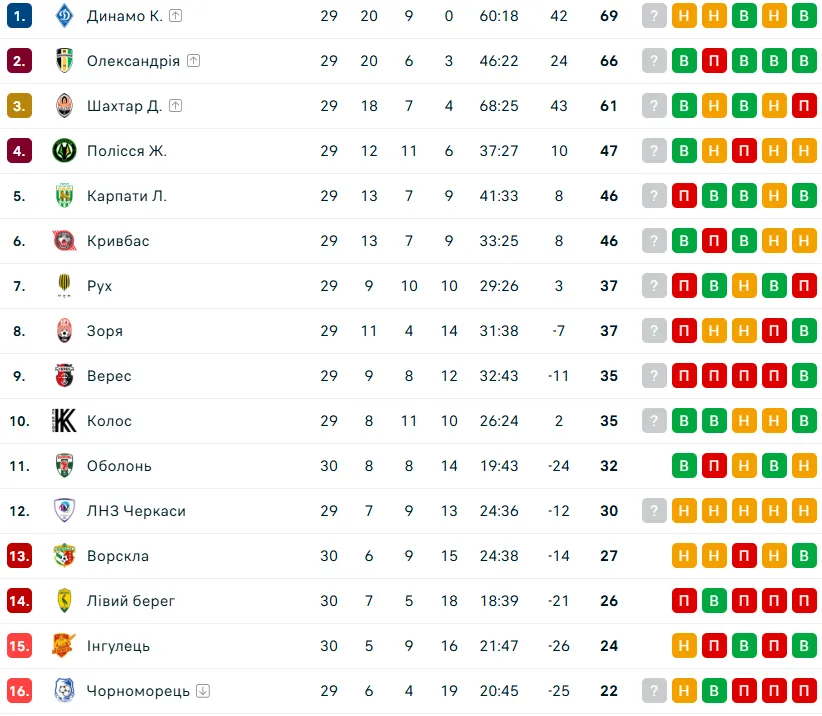Click promotion arrow icon next to Олександрія
822x716 pixels.
pyautogui.click(x=193, y=61)
